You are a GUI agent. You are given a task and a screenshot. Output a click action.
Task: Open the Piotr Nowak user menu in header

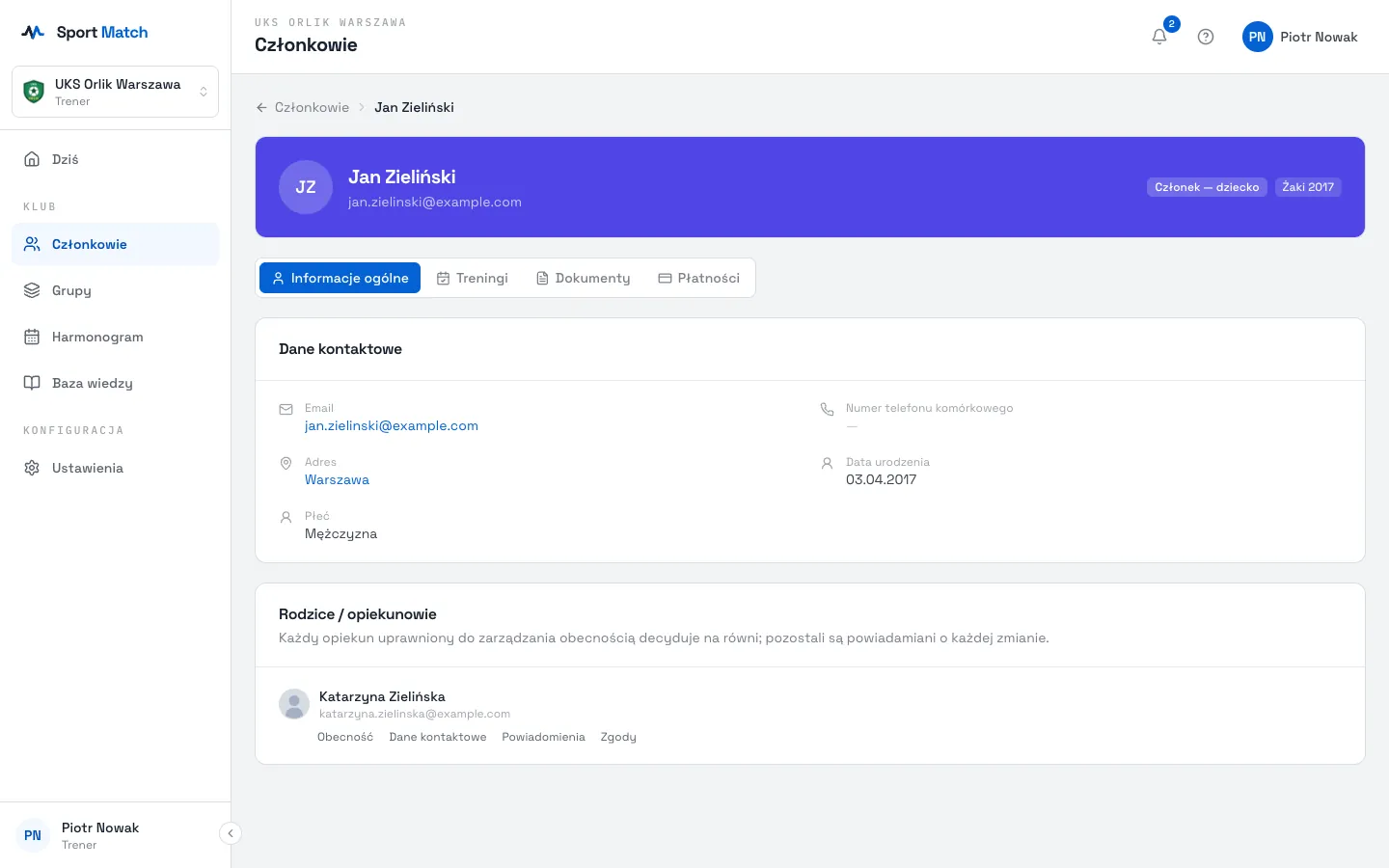(x=1299, y=37)
